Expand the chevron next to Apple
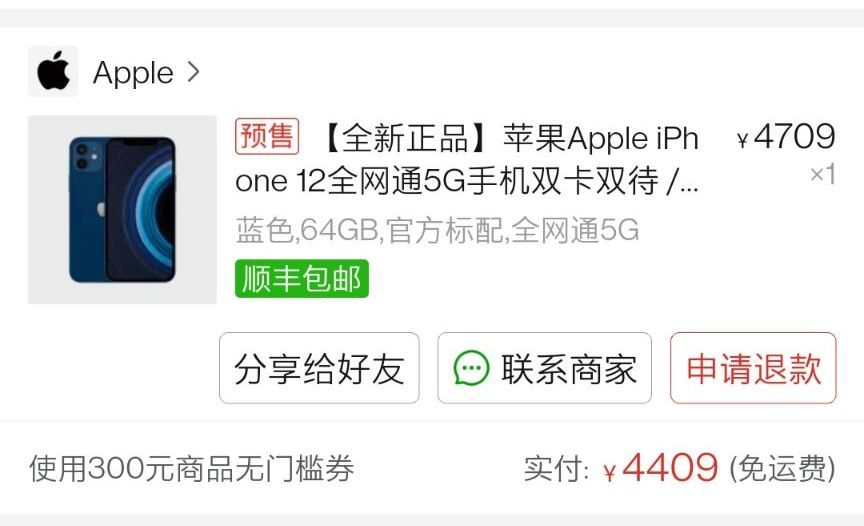The height and width of the screenshot is (526, 864). pos(193,72)
